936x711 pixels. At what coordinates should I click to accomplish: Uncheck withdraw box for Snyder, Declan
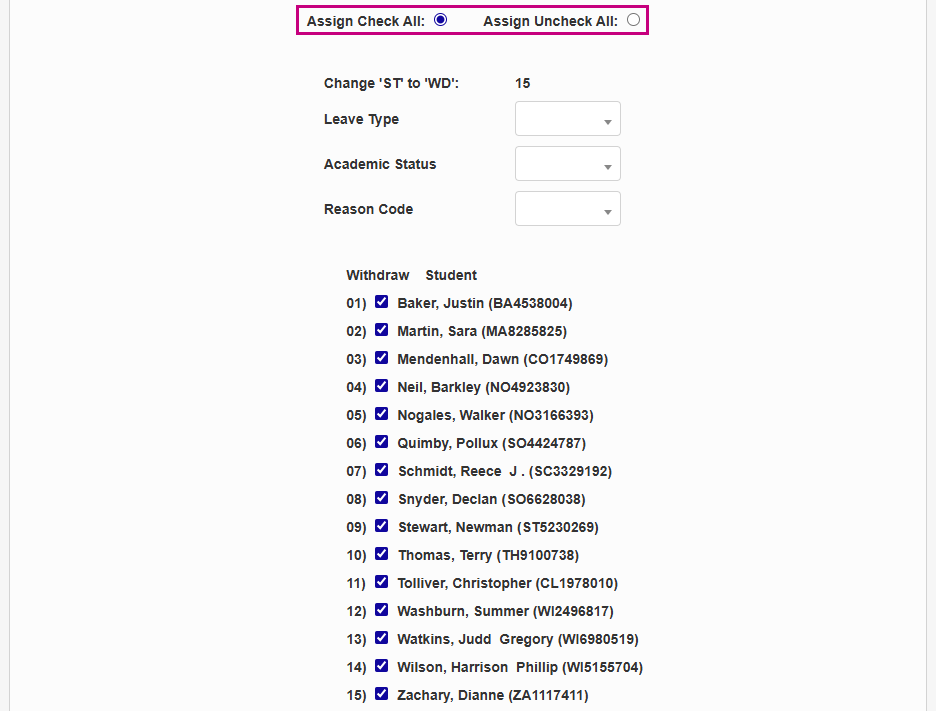click(381, 498)
